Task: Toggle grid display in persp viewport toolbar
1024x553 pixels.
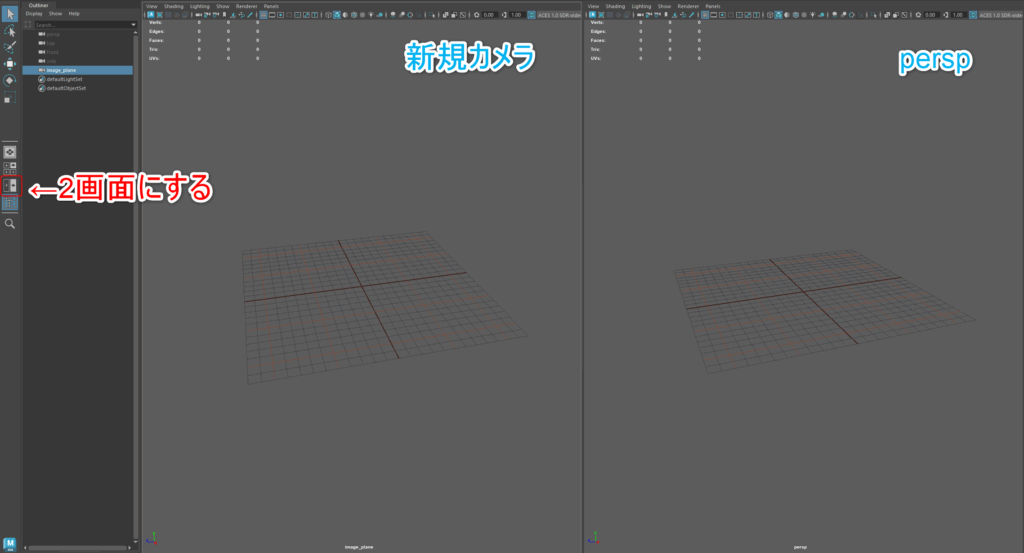Action: point(705,14)
